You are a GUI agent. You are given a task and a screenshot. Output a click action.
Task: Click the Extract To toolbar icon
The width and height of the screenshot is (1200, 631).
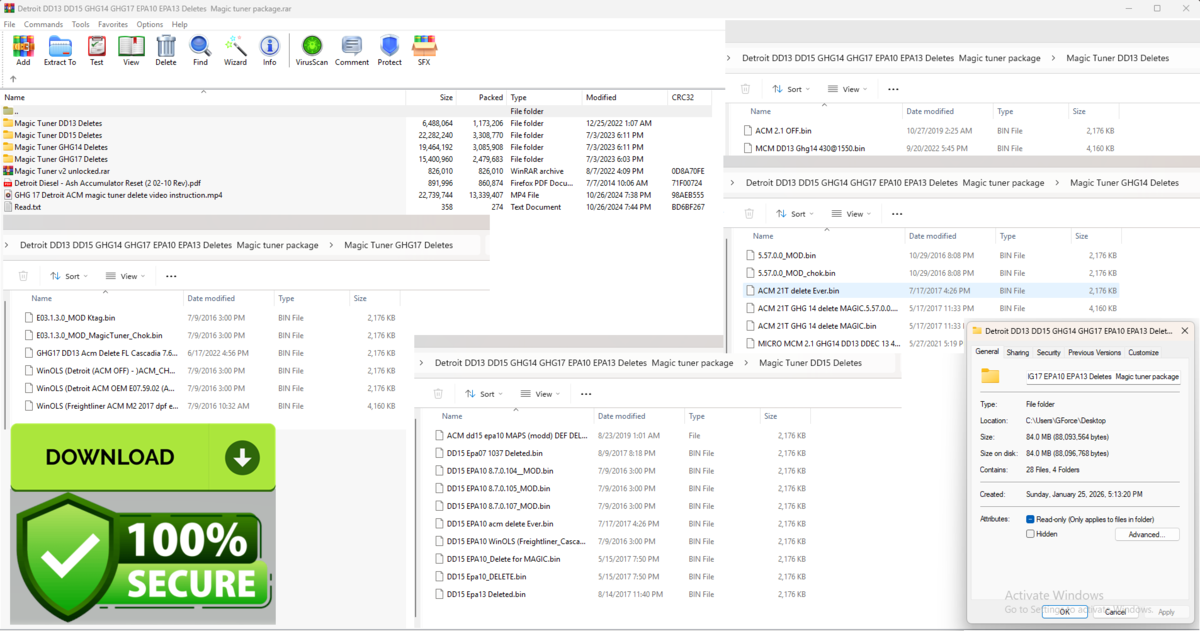(60, 49)
